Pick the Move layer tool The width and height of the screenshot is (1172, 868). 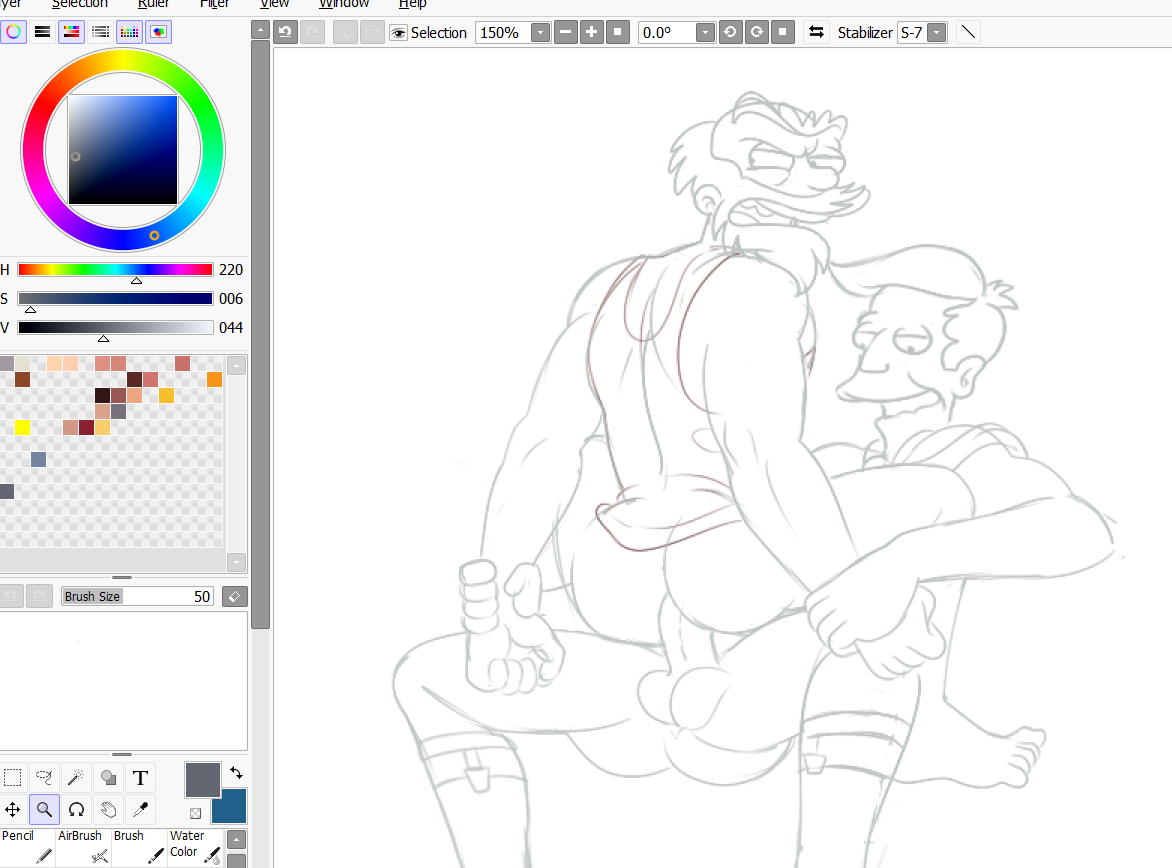coord(12,810)
